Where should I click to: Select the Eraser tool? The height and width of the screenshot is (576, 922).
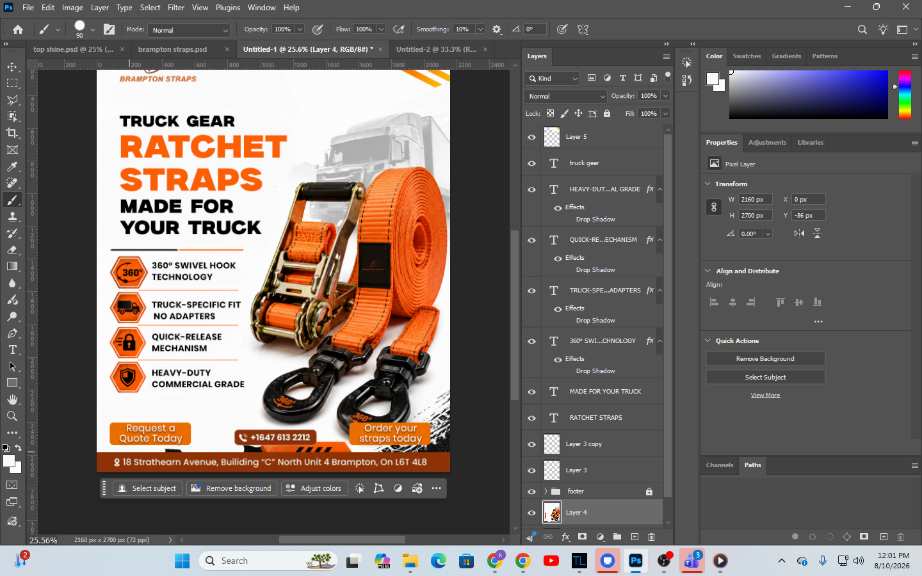(12, 250)
